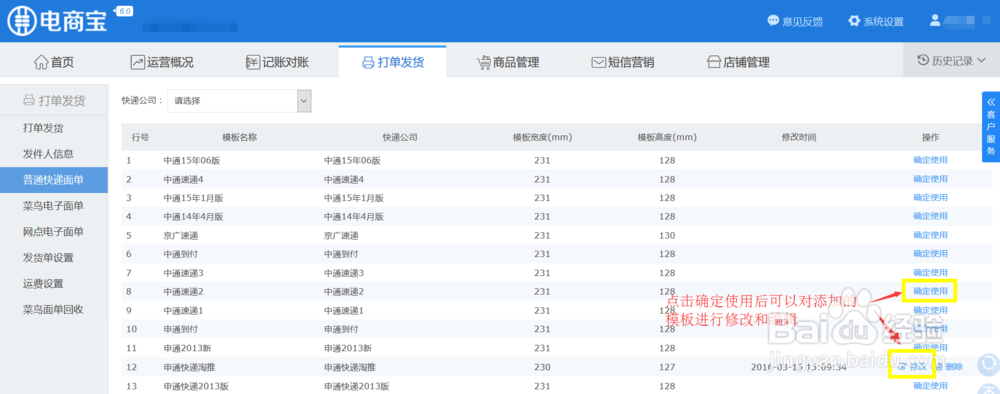Click the 删除 trash icon in row 12
This screenshot has height=394, width=1000.
(938, 367)
